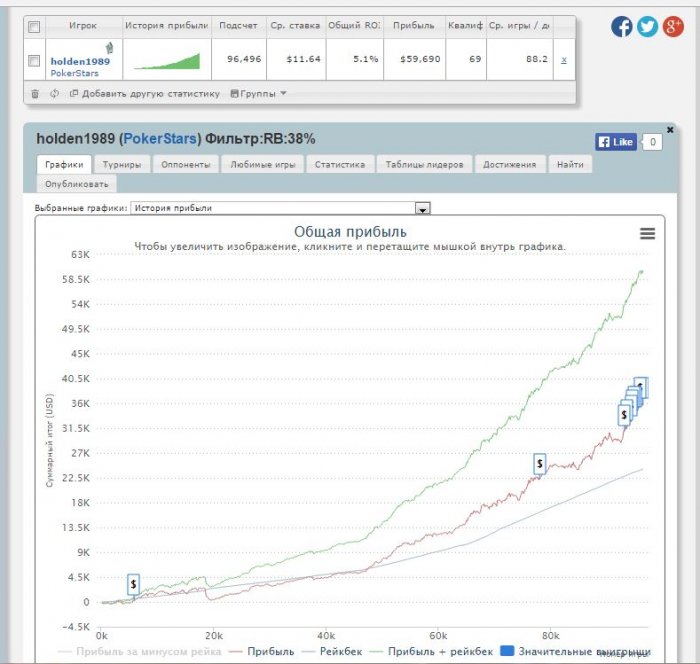Toggle the Значительные выигрыши legend entry
Viewport: 700px width, 664px height.
[x=575, y=651]
